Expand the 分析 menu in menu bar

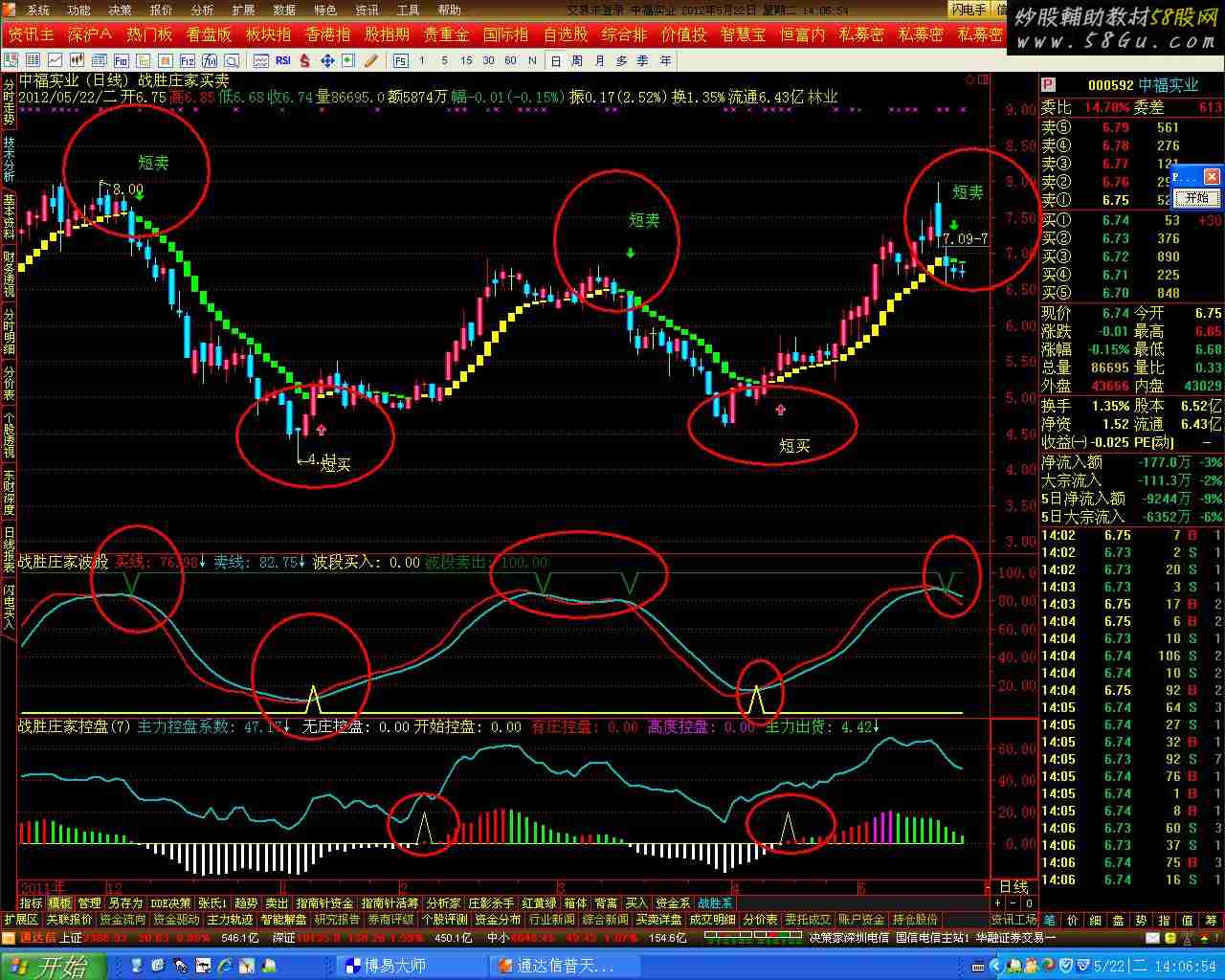tap(202, 10)
